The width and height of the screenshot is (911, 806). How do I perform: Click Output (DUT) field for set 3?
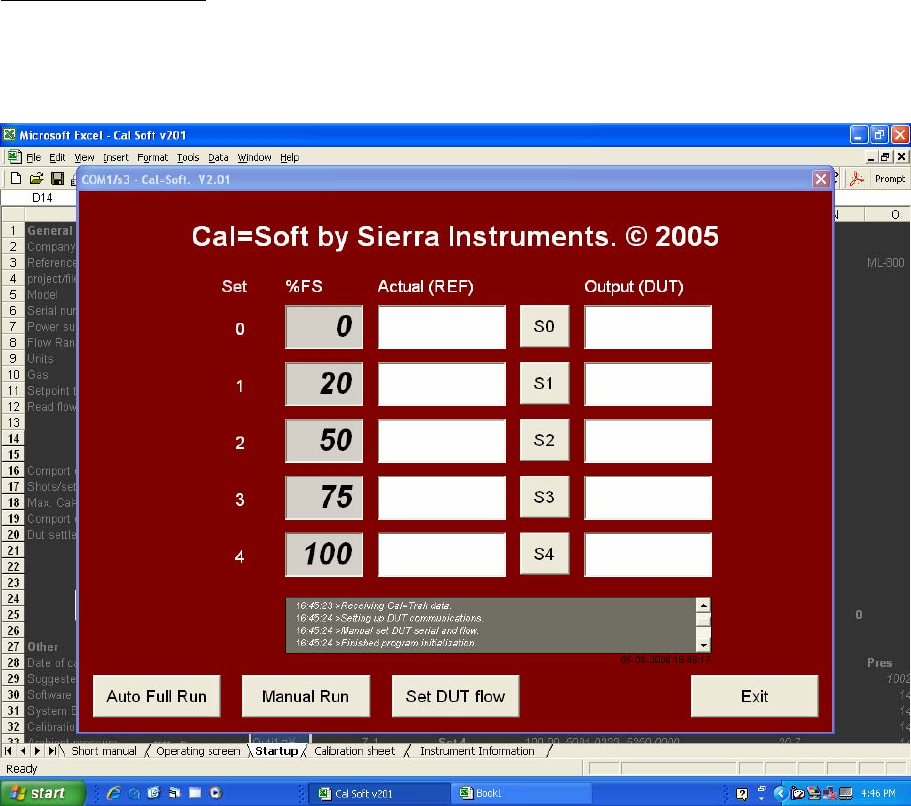(x=648, y=498)
